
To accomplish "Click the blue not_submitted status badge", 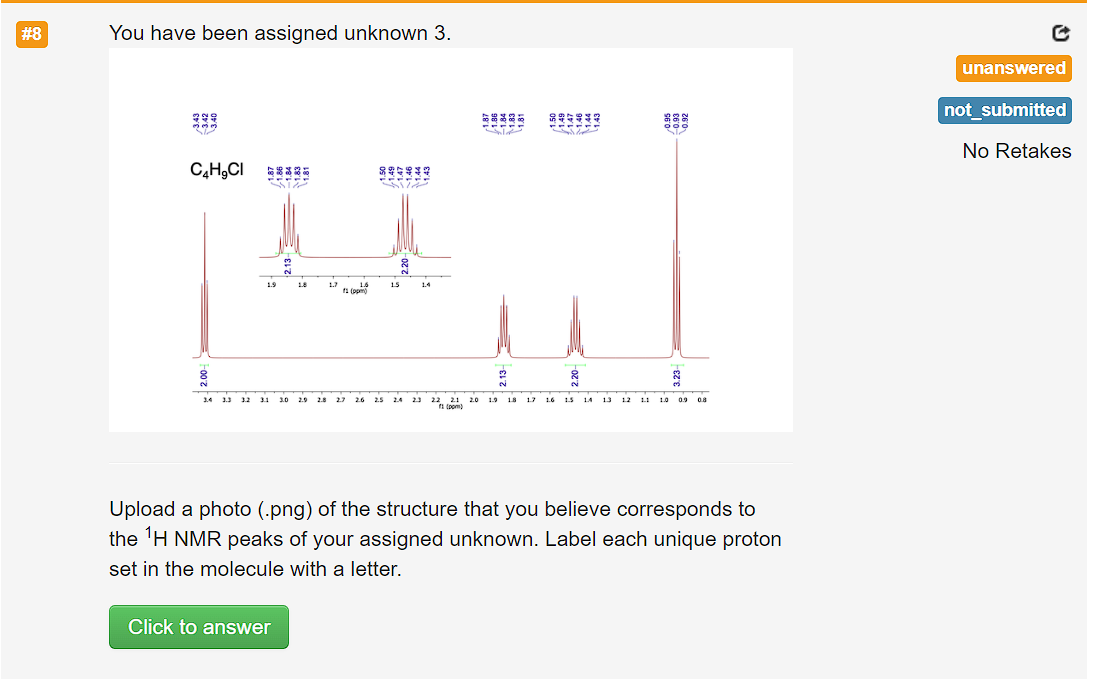I will [x=1004, y=110].
